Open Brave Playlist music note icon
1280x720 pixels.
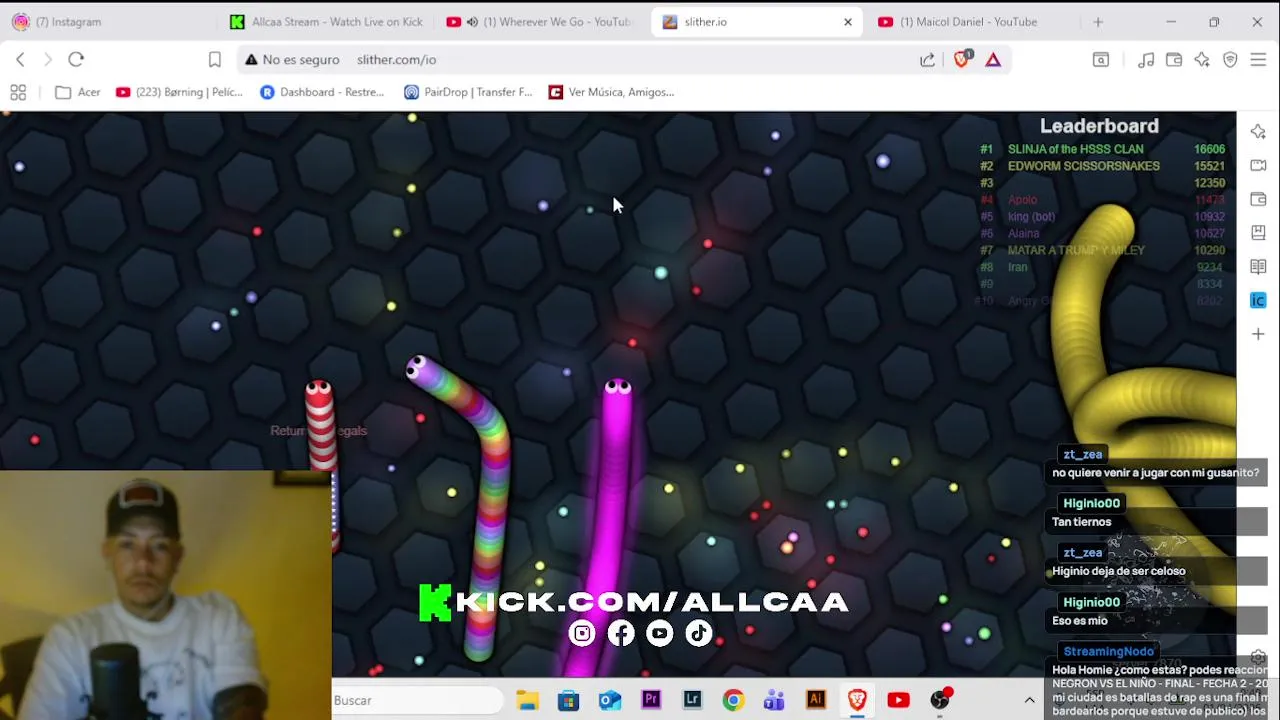coord(1146,60)
